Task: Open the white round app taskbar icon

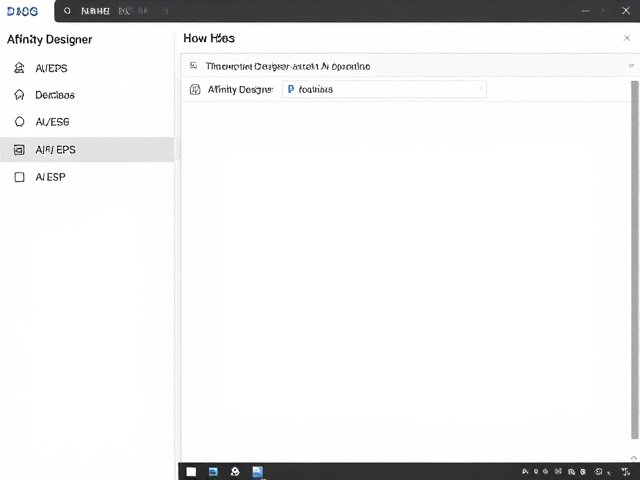Action: 235,472
